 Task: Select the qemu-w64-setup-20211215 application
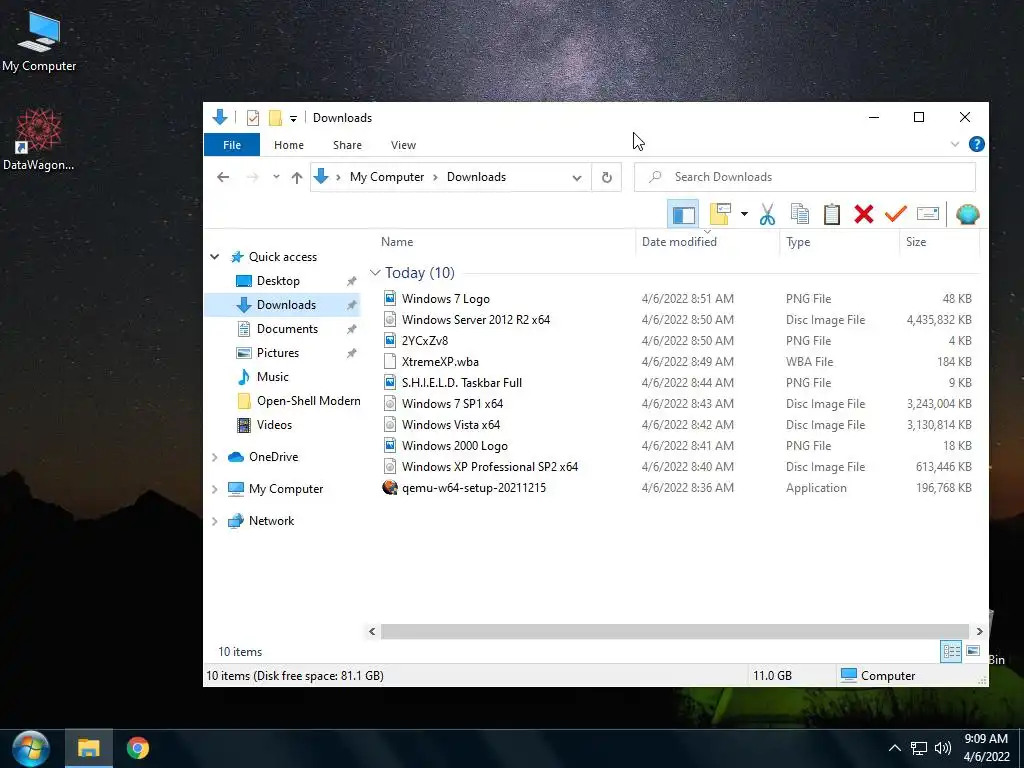point(473,488)
